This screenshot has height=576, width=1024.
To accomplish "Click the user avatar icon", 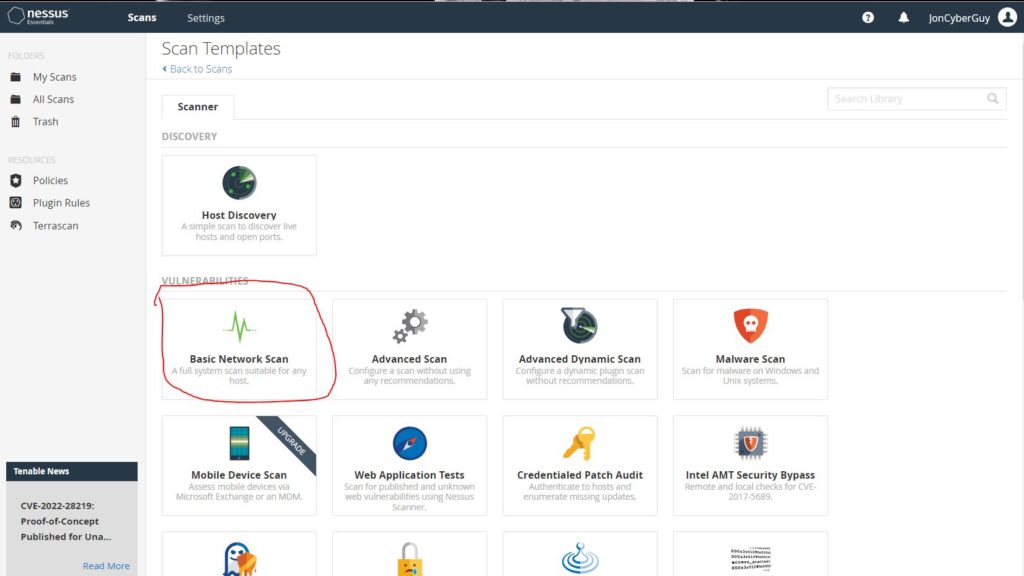I will pos(1007,17).
